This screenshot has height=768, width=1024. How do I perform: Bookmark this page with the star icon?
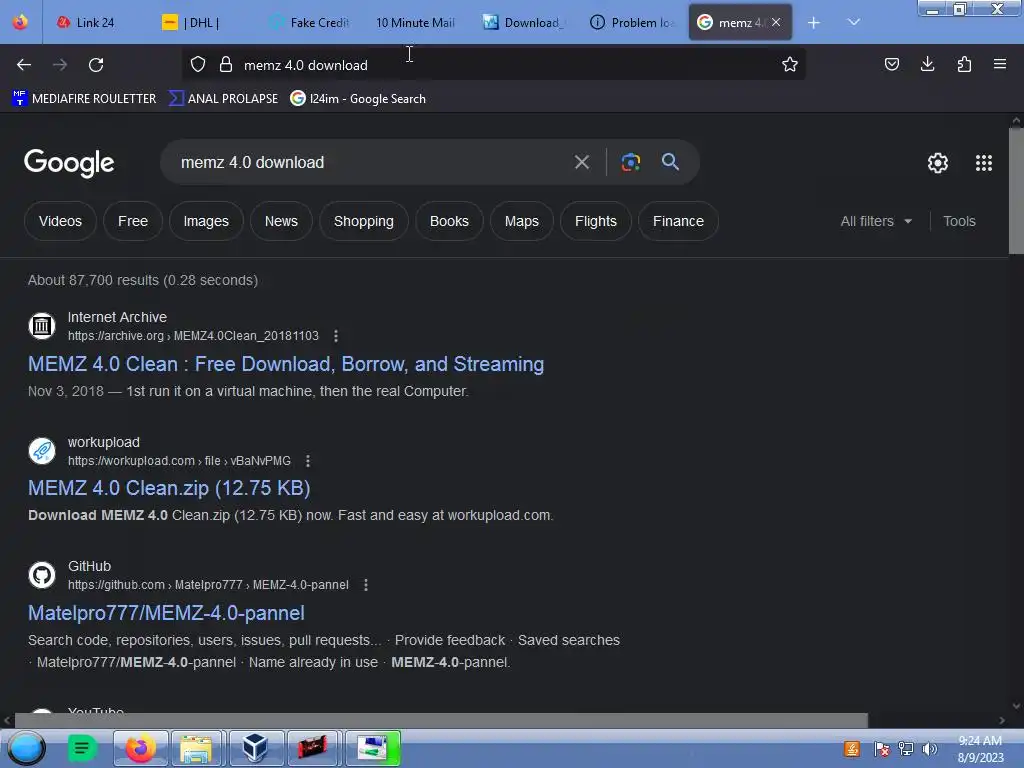click(x=790, y=64)
